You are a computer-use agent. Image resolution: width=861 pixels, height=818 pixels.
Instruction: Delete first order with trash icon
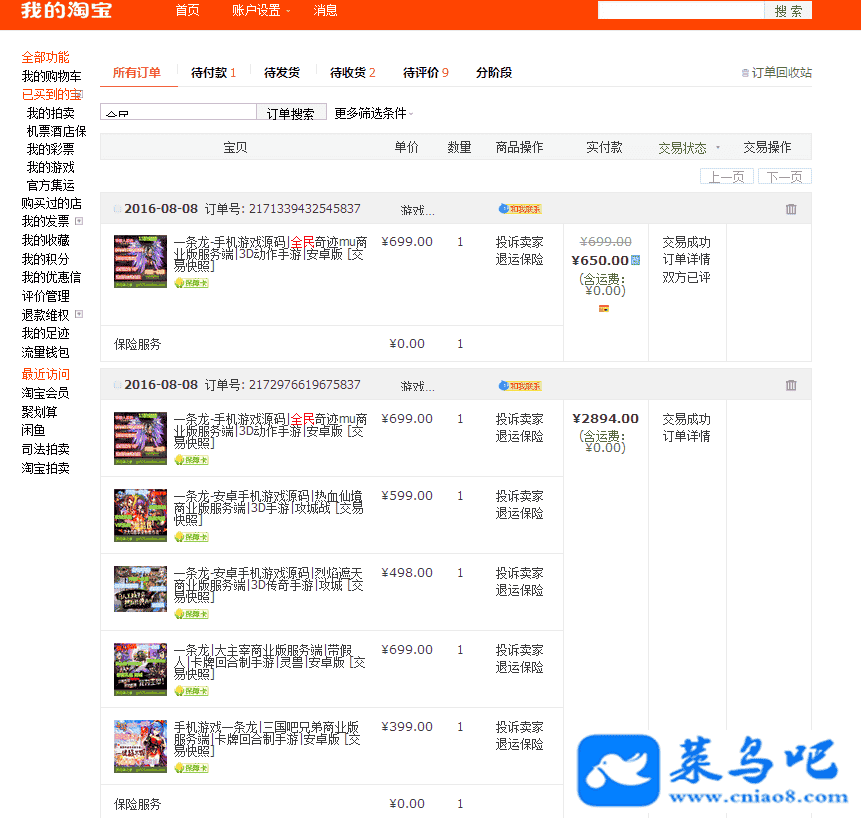tap(791, 209)
